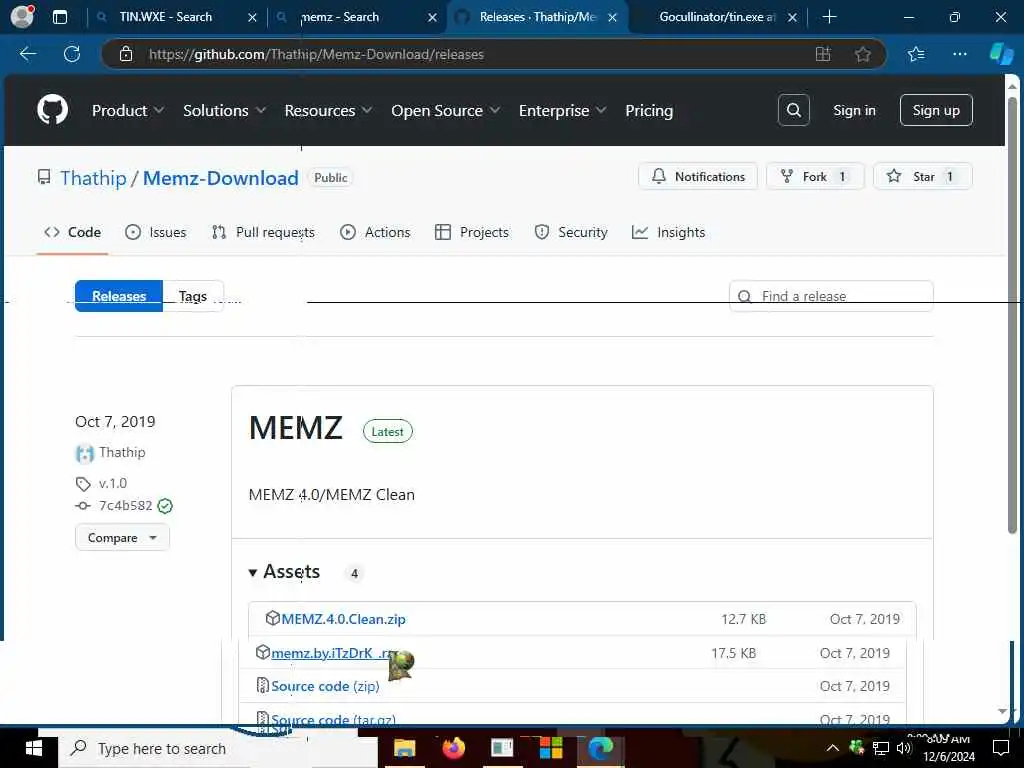Open the v.1.0 tag link
Viewport: 1024px width, 768px height.
(x=113, y=483)
